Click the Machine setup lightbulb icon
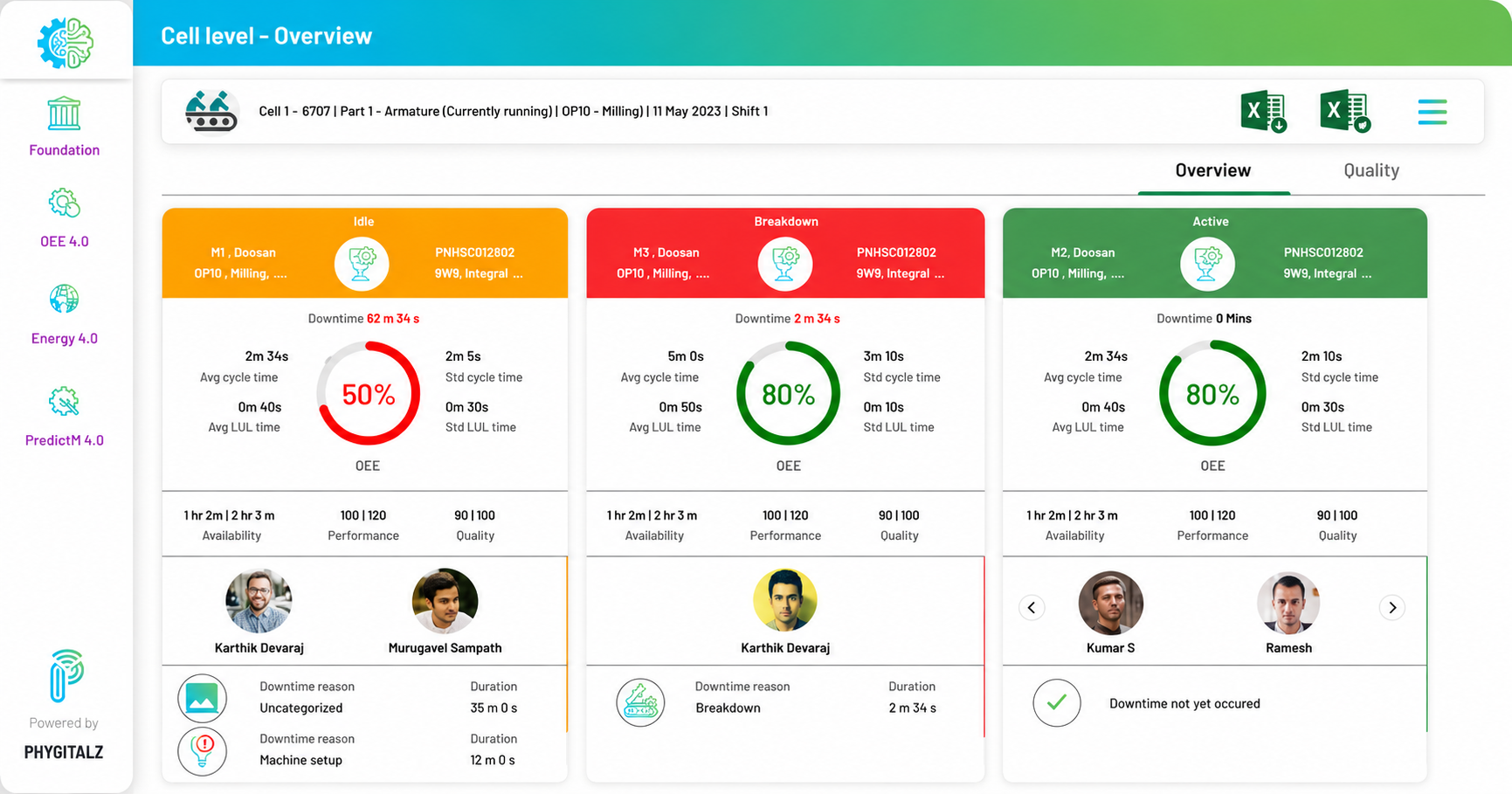1512x794 pixels. 202,750
